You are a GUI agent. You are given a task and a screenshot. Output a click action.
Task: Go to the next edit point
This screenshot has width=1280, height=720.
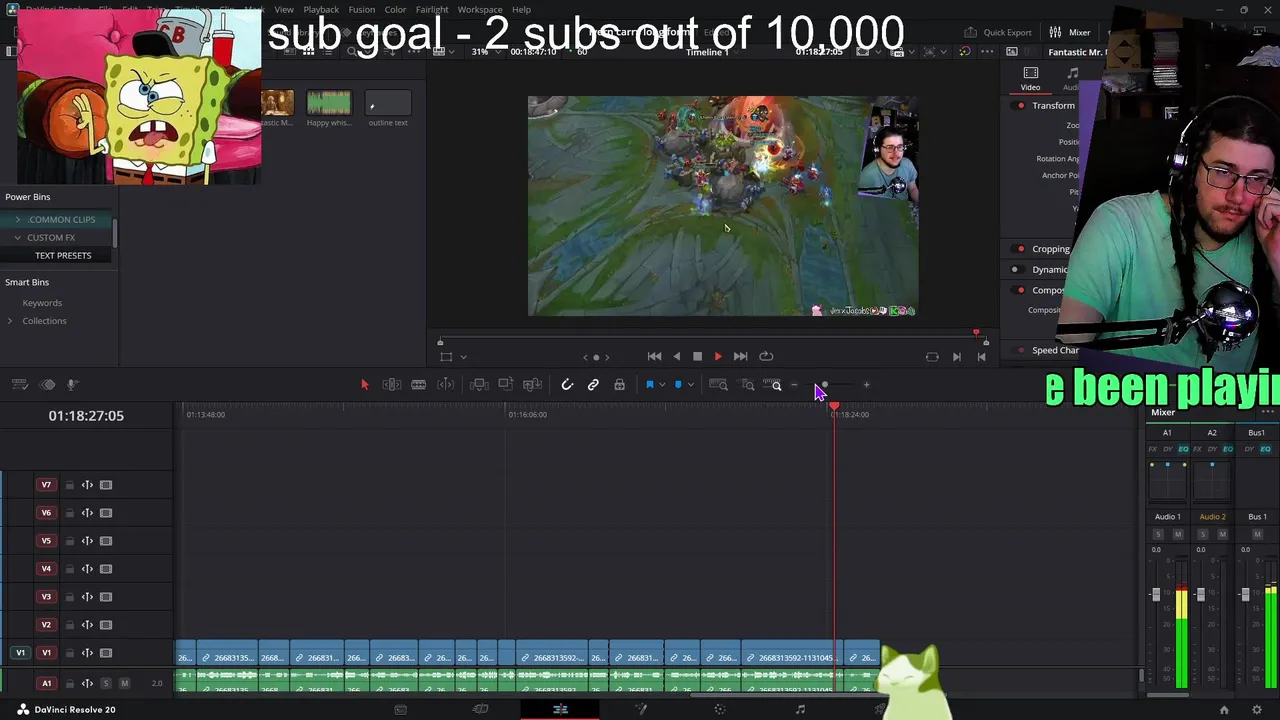(956, 357)
